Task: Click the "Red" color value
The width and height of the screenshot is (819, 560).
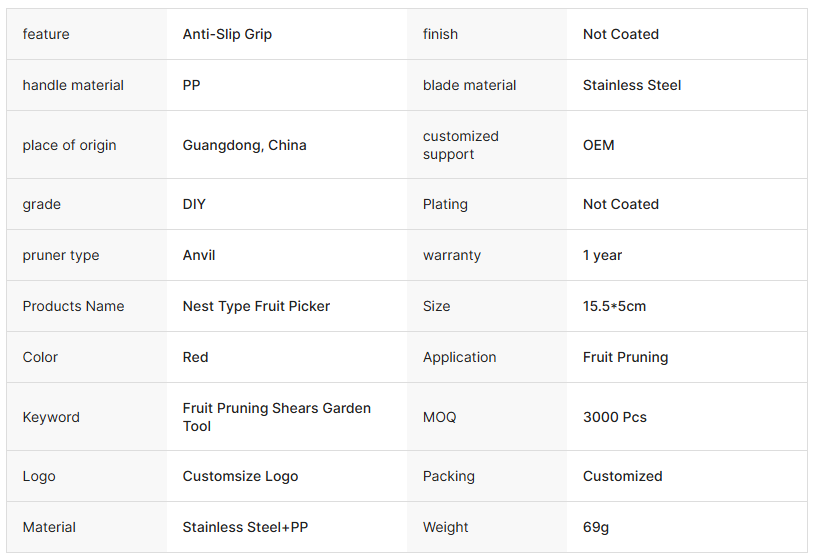Action: [x=195, y=357]
